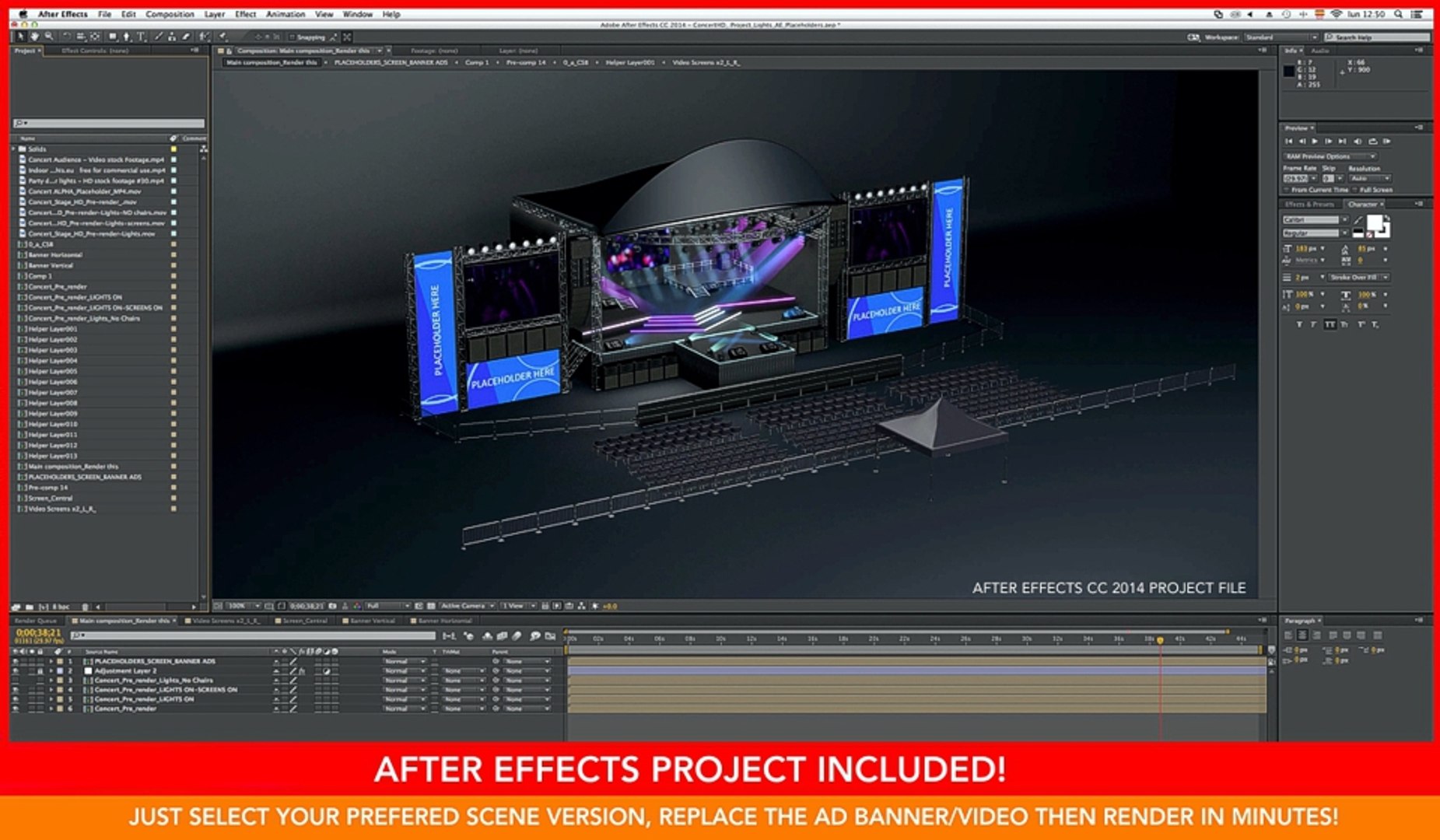Screen dimensions: 1440x840
Task: Enable the Snapping checkbox
Action: (x=292, y=37)
